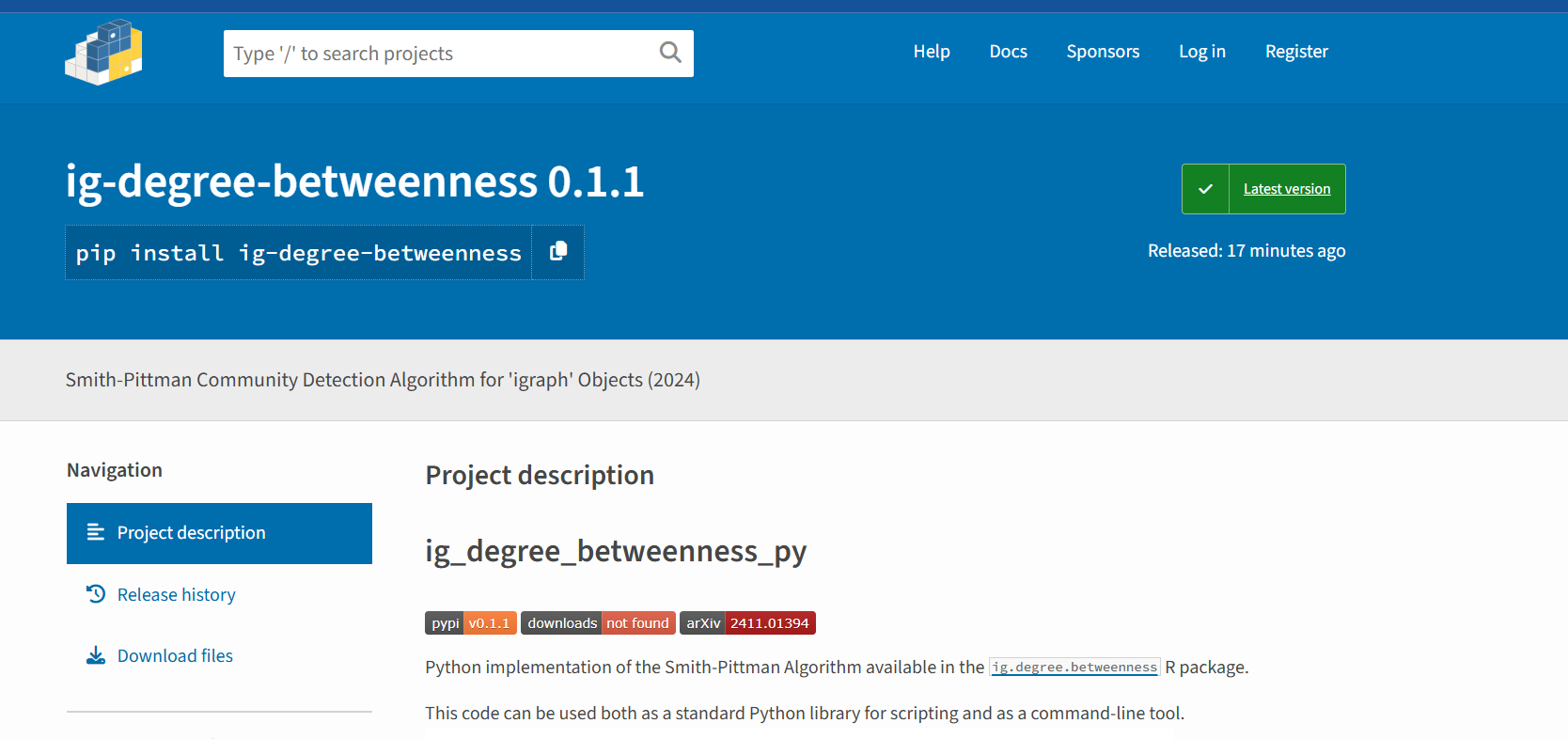Click the ig_degree_betweenness_py heading
The image size is (1568, 739).
[x=616, y=551]
